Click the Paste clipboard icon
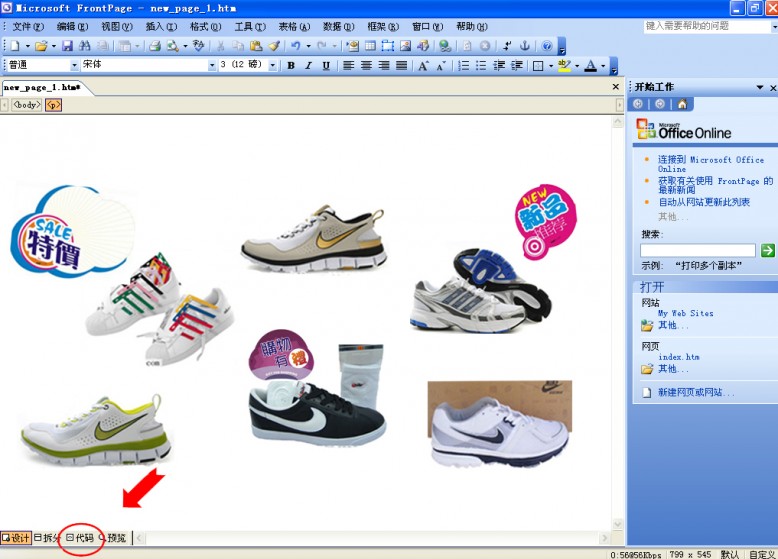This screenshot has height=559, width=778. click(256, 46)
